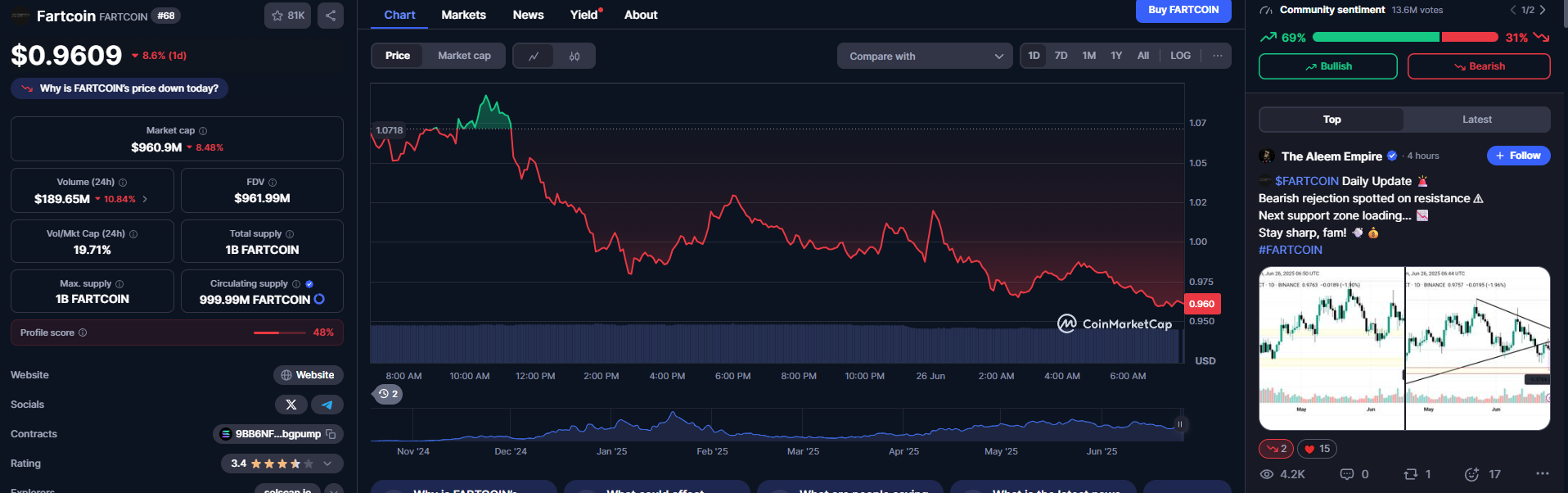The width and height of the screenshot is (1568, 493).
Task: Click the #FARTCOIN hashtag
Action: pyautogui.click(x=1291, y=250)
